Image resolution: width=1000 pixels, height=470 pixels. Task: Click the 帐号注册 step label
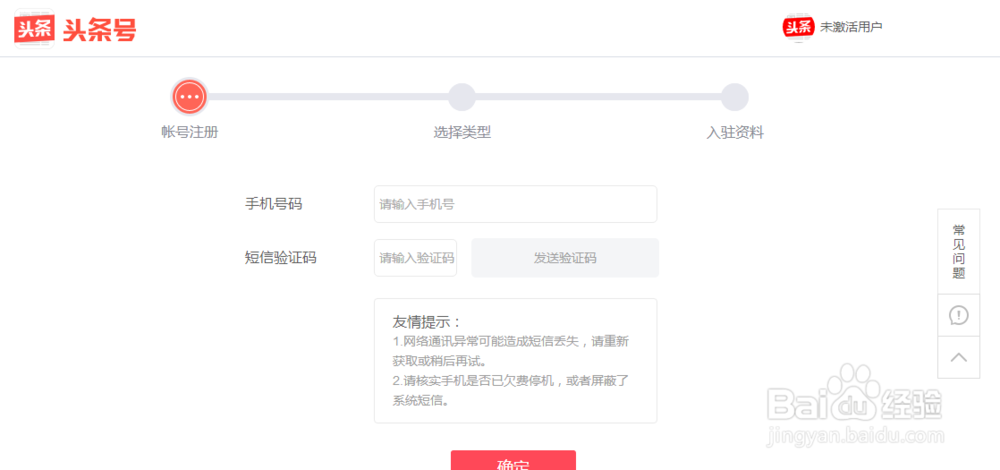189,133
